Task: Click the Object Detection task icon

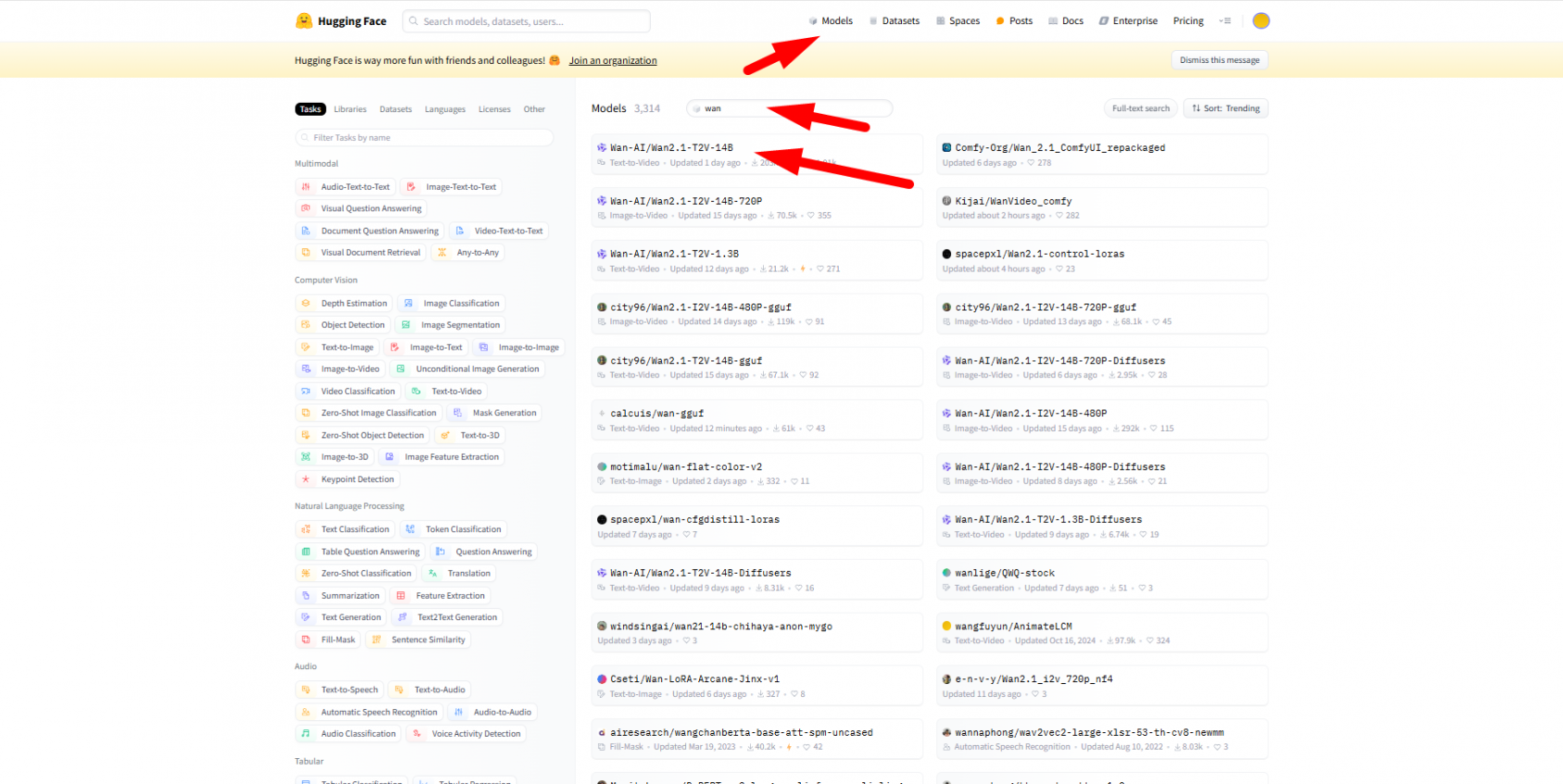Action: [x=306, y=325]
